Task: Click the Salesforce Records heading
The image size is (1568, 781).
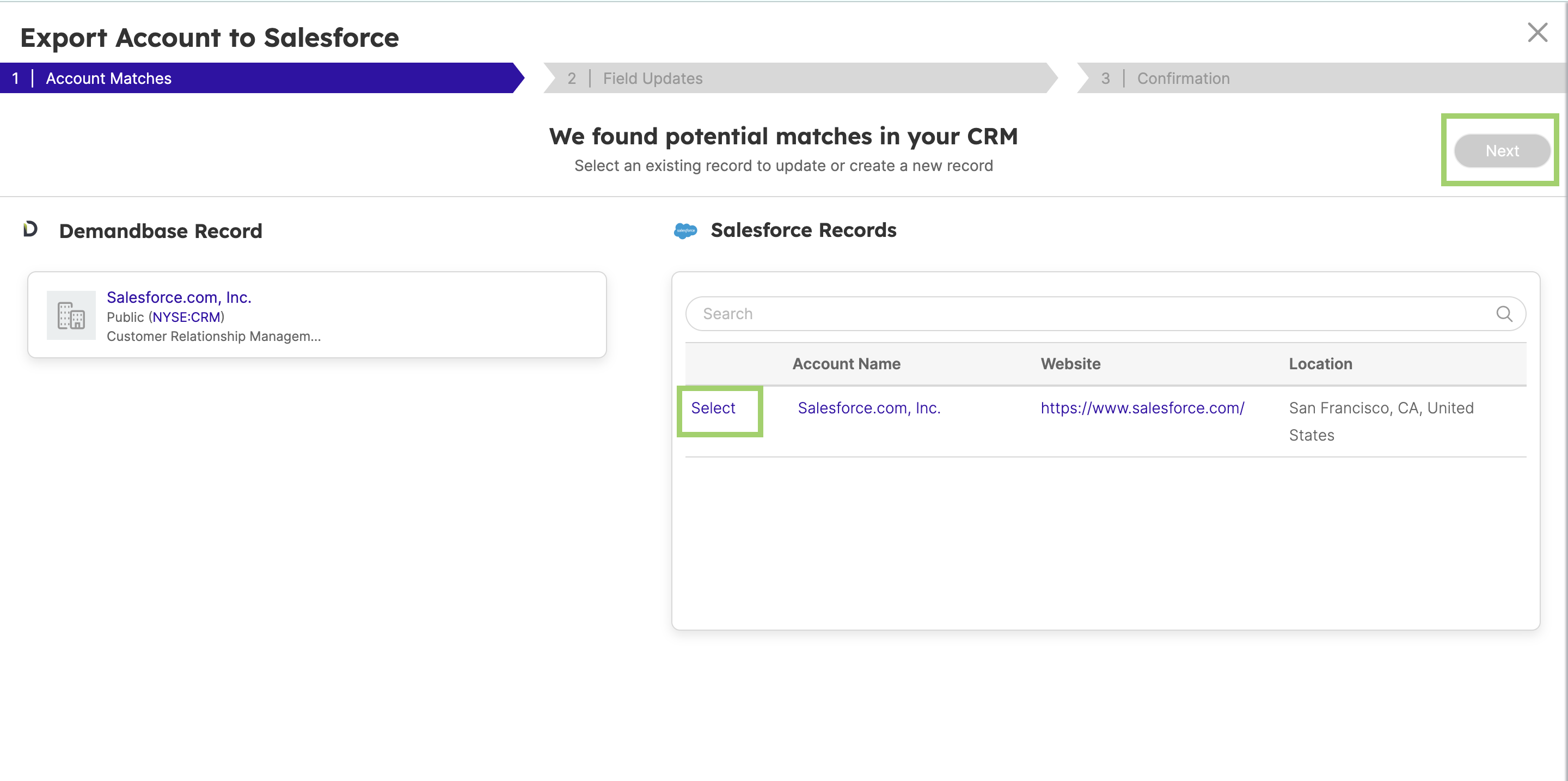Action: pyautogui.click(x=804, y=230)
